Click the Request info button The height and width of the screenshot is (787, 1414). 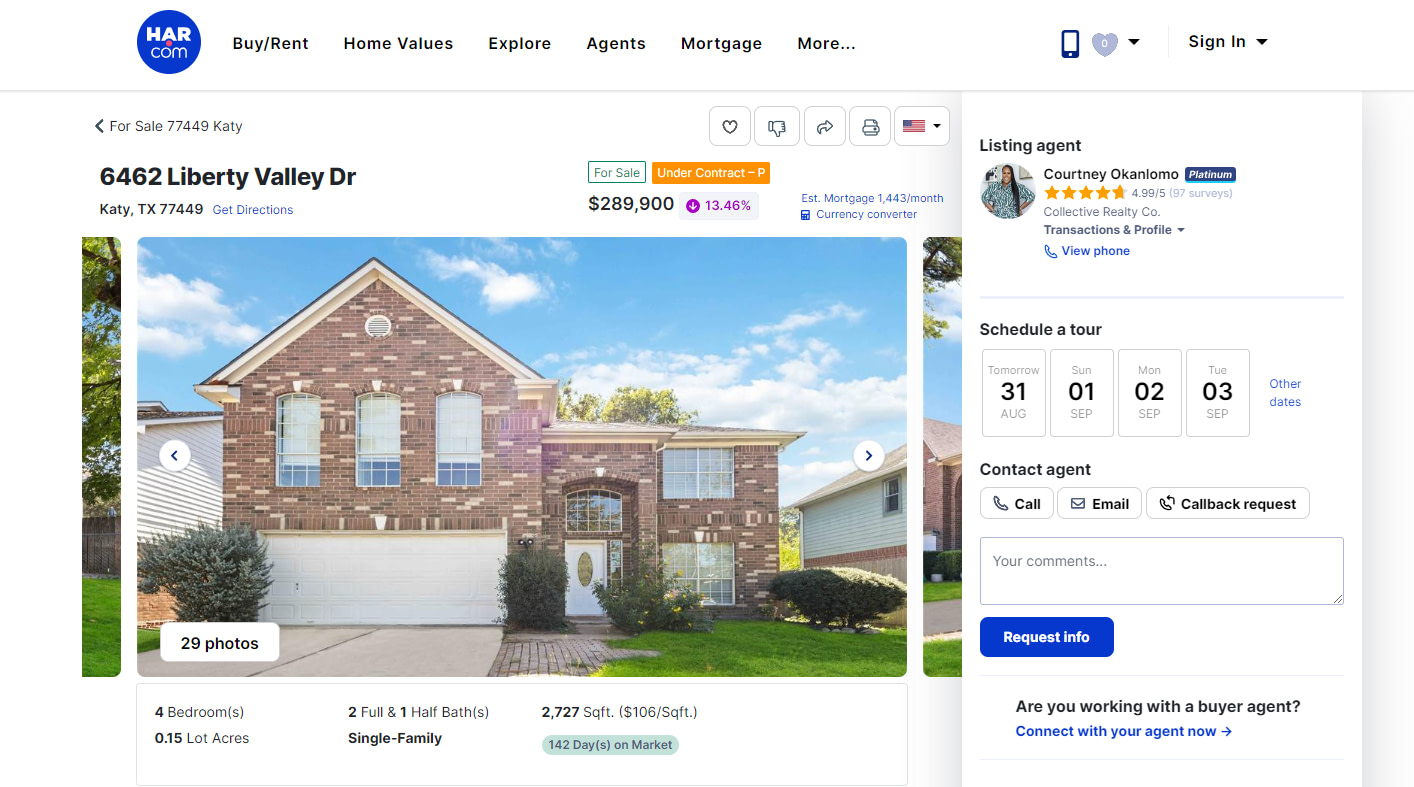1047,637
